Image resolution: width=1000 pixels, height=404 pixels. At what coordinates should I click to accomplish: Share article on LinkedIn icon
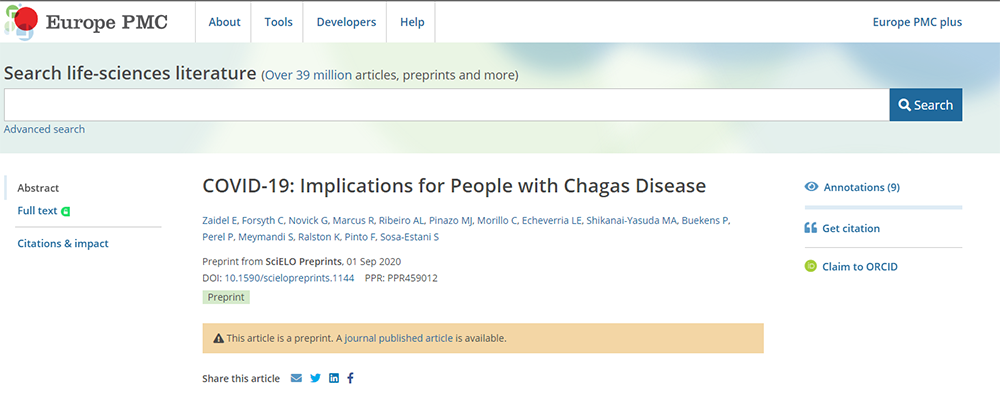pyautogui.click(x=334, y=378)
